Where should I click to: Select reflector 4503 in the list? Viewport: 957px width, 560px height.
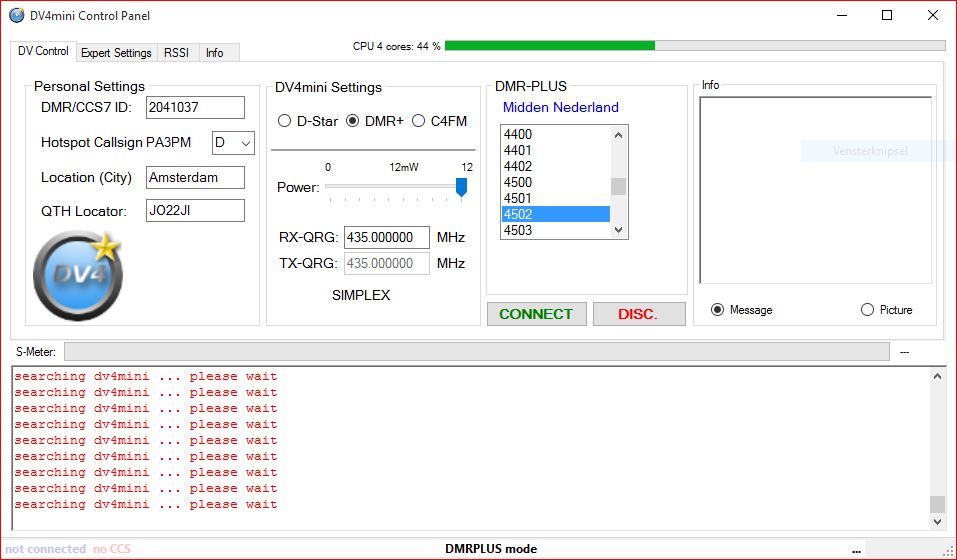tap(555, 230)
